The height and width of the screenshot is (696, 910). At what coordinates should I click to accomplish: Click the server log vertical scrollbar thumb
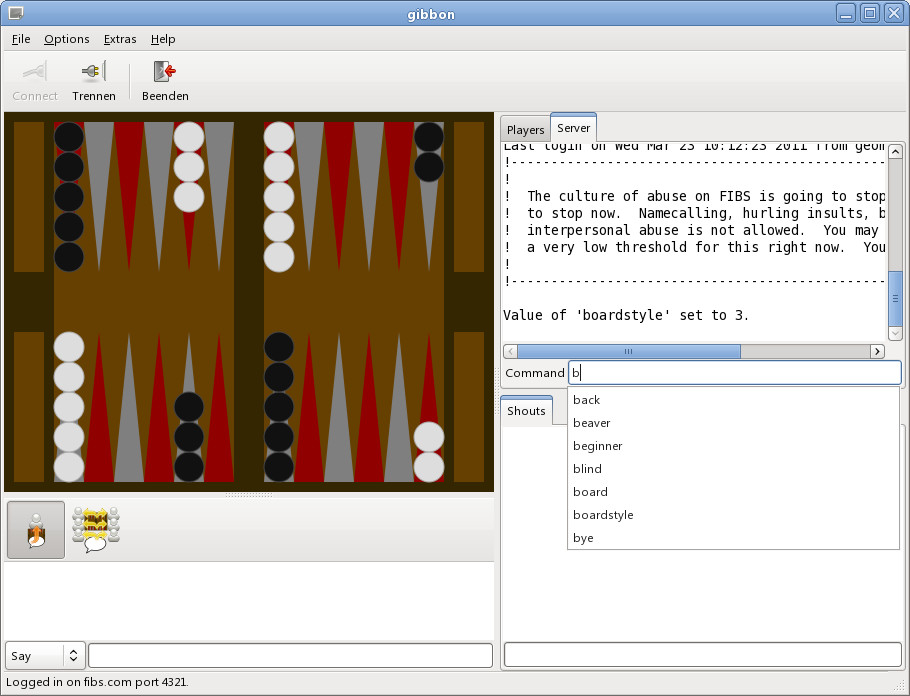(x=895, y=298)
